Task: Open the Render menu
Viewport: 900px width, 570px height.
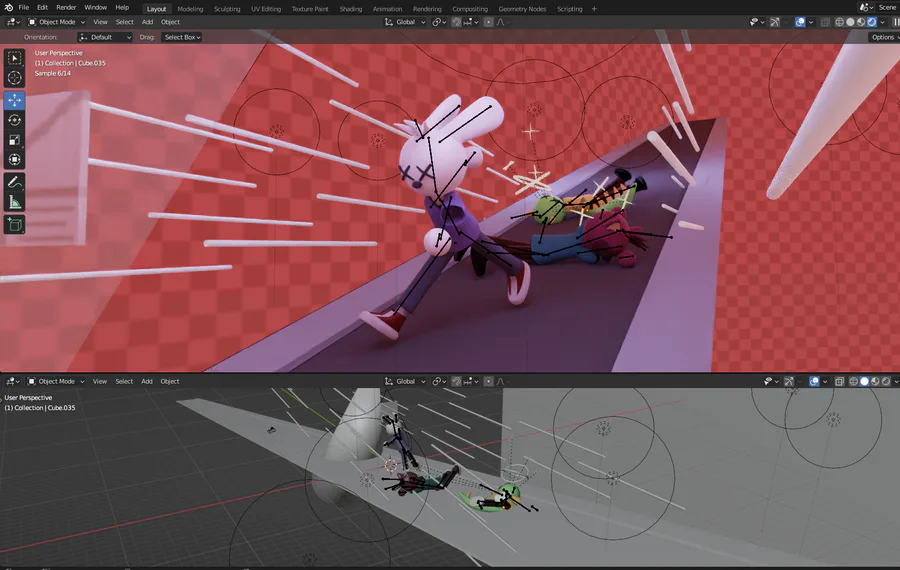Action: click(66, 7)
